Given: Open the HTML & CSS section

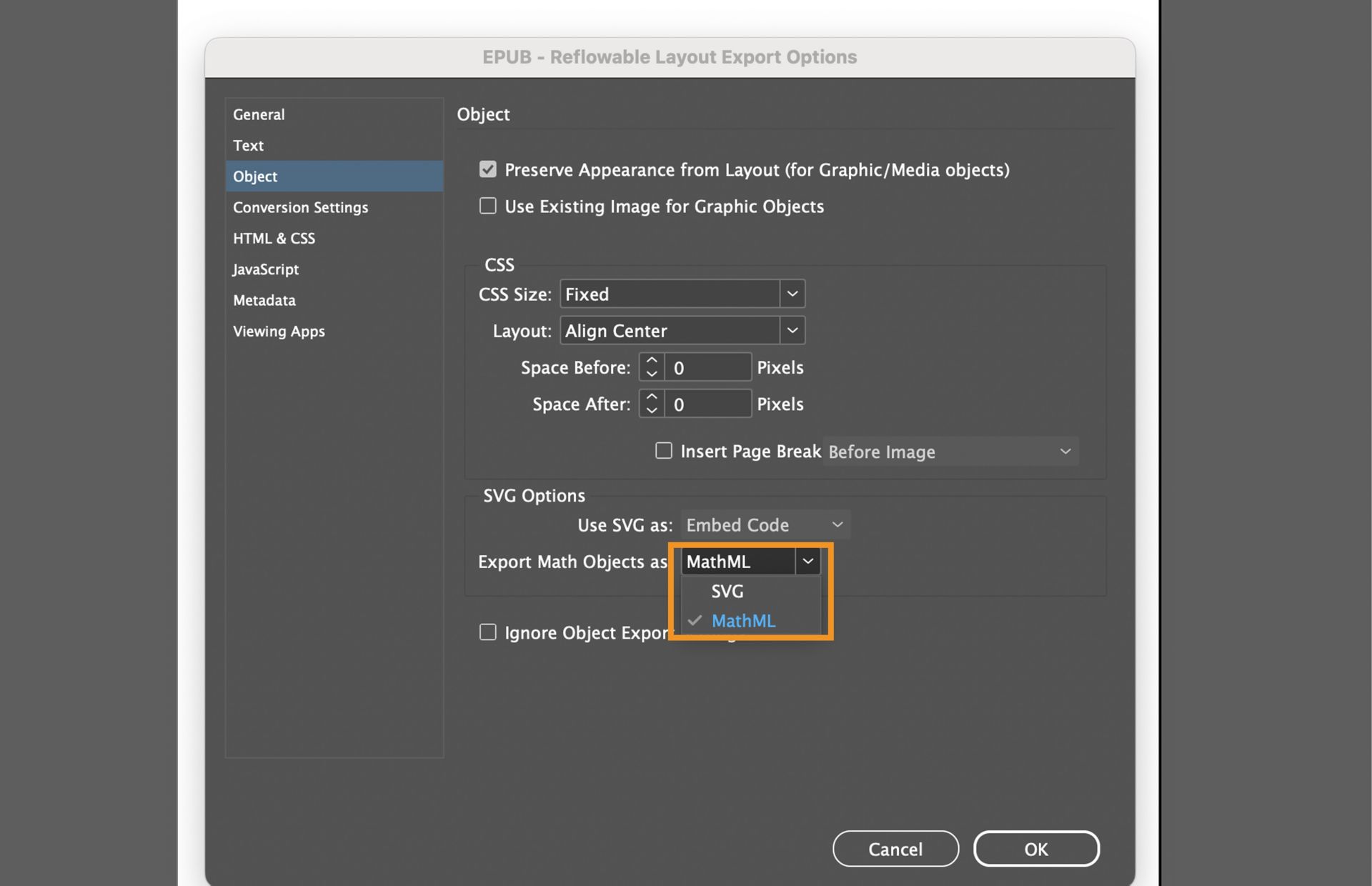Looking at the screenshot, I should [274, 238].
